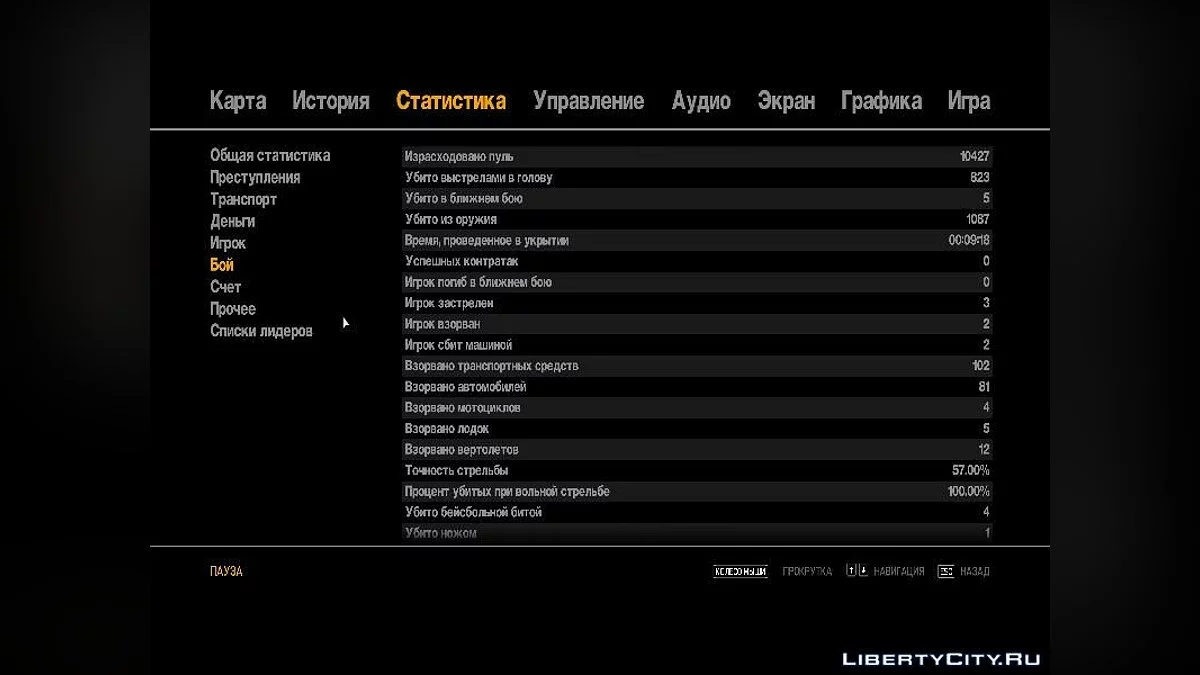
Task: Open the Аудио settings tab
Action: 702,100
